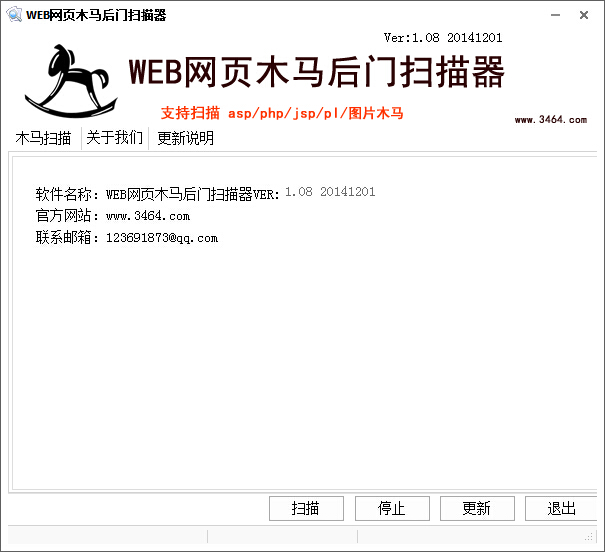Click the app icon in the title bar
The image size is (605, 552).
[13, 15]
